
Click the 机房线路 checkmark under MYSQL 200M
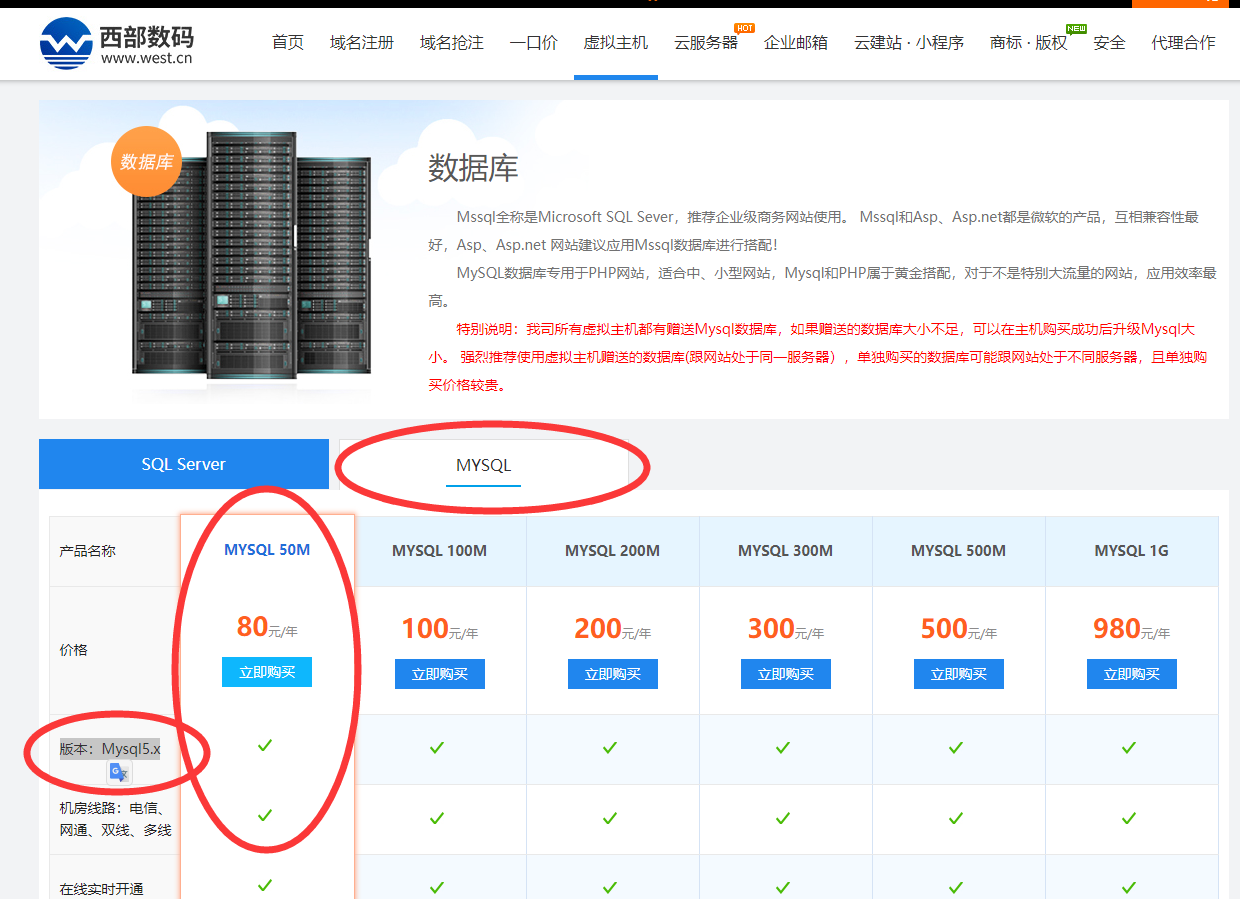610,818
